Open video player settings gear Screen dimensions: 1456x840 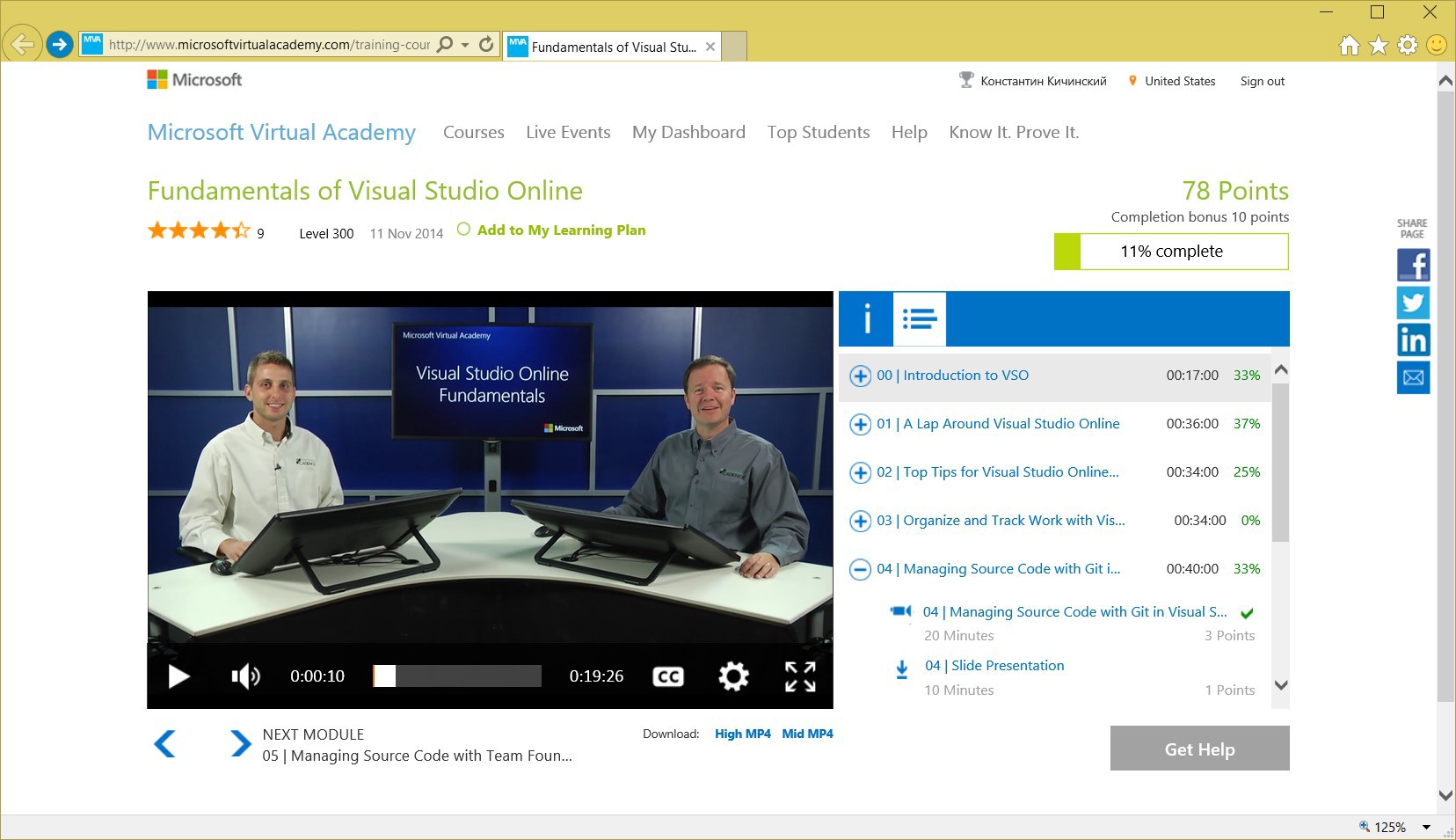(733, 676)
